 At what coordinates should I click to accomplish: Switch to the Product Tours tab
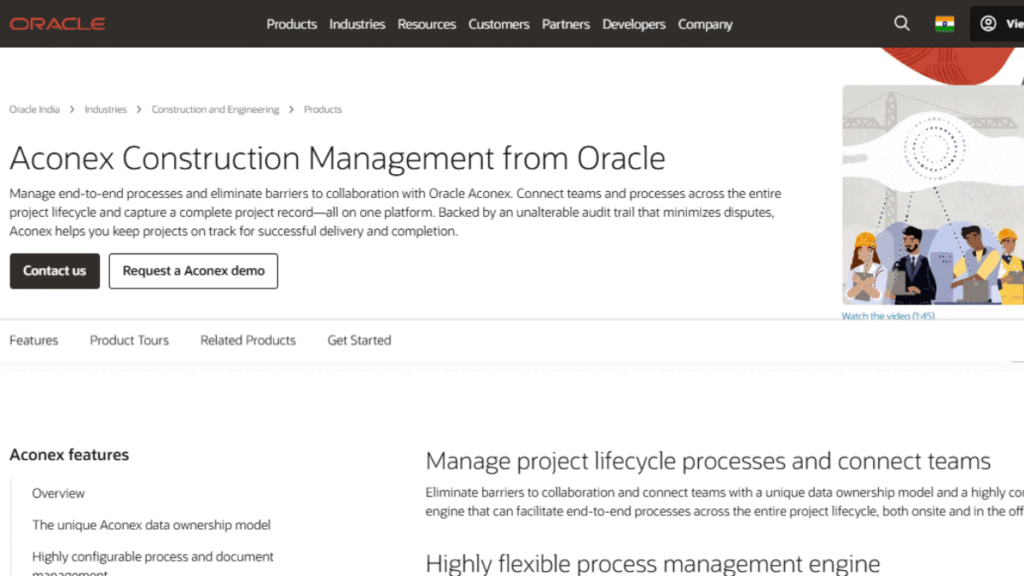coord(129,340)
